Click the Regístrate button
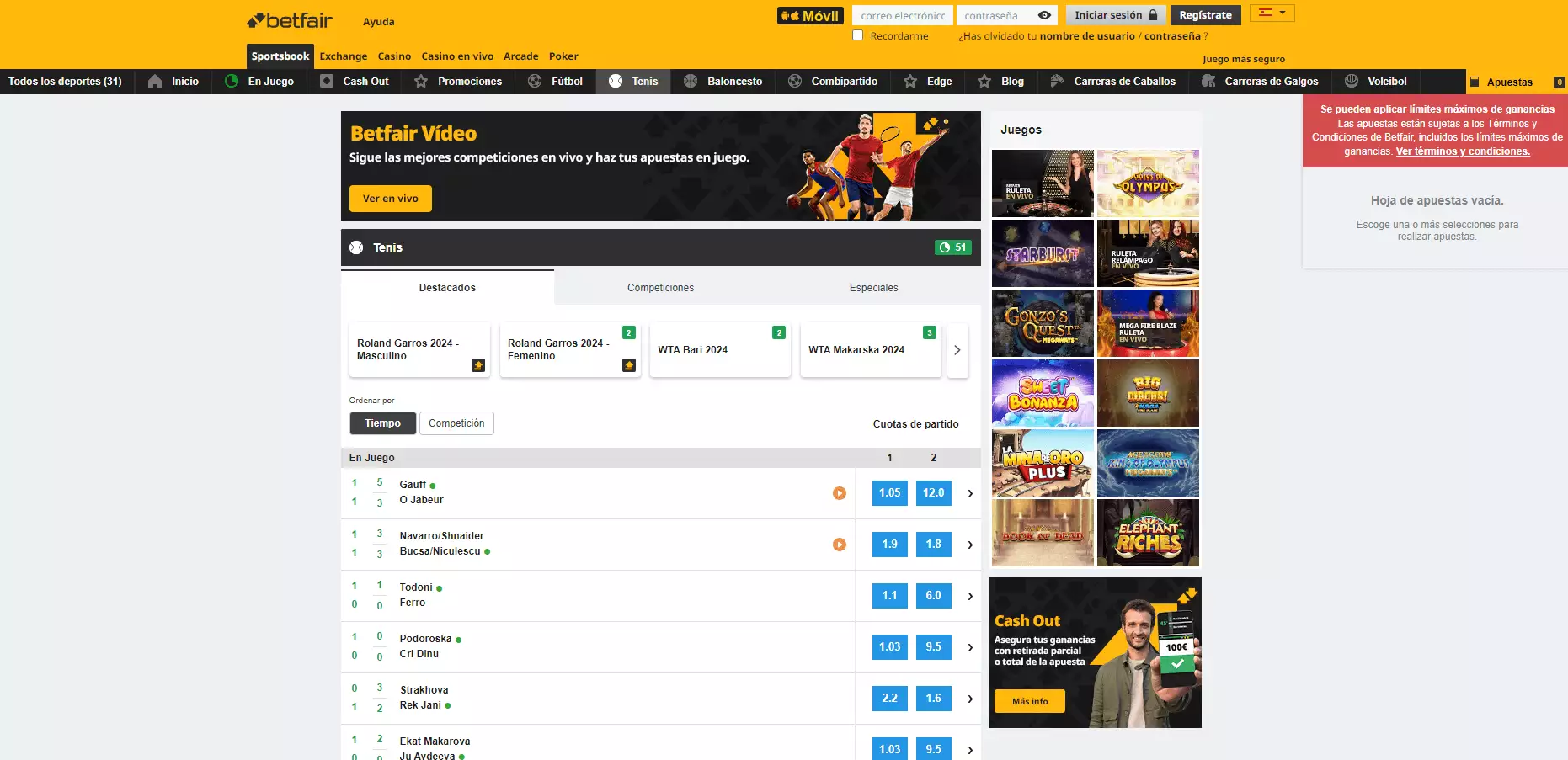This screenshot has width=1568, height=760. click(1205, 15)
